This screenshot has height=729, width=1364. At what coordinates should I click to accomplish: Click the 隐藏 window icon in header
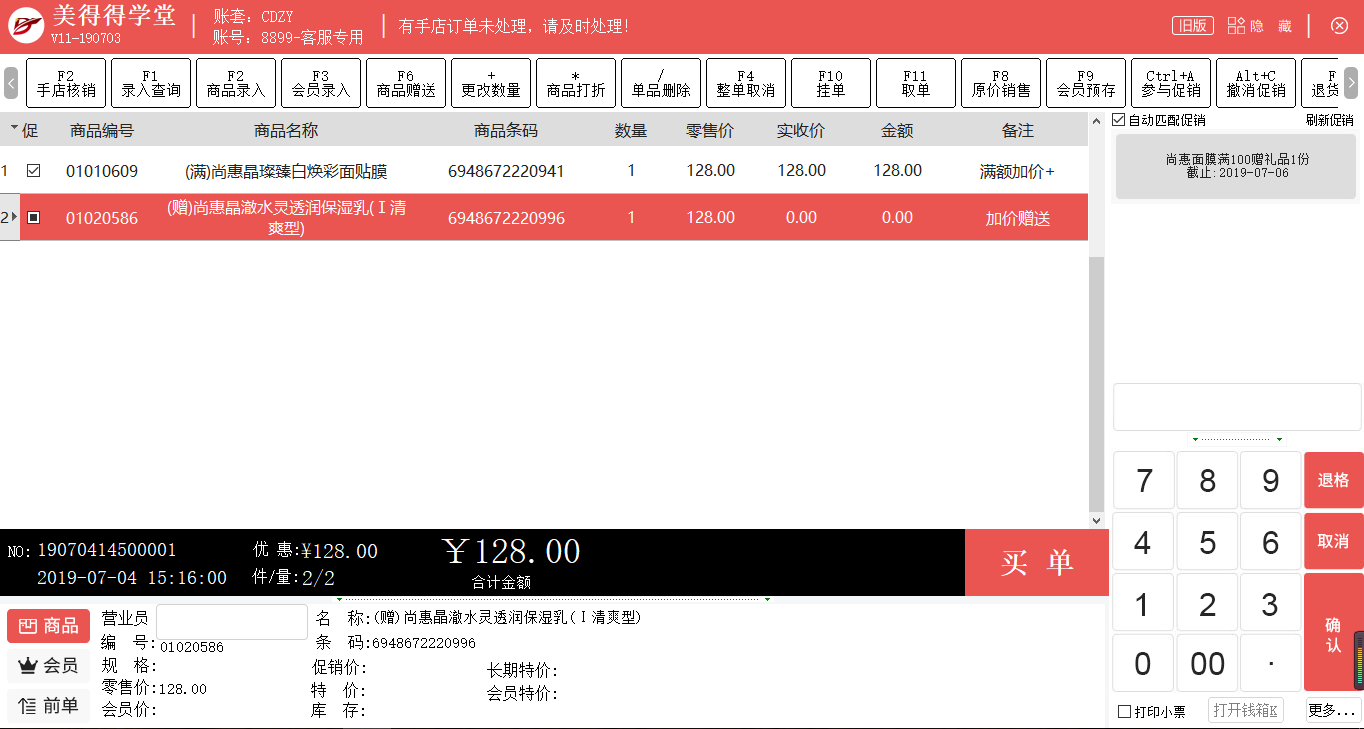(1237, 26)
